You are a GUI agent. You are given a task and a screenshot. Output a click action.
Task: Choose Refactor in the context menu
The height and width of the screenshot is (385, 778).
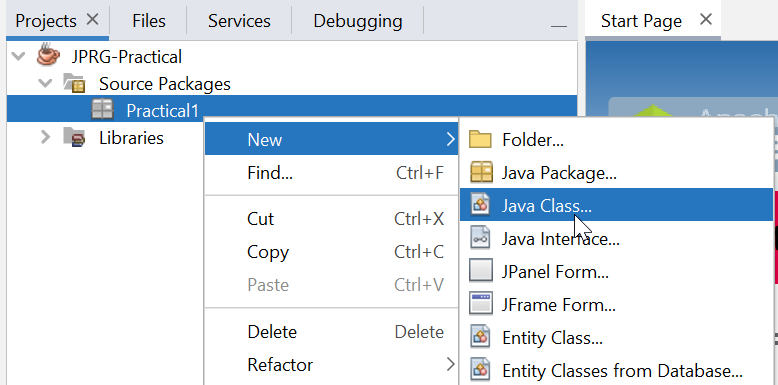(x=332, y=365)
